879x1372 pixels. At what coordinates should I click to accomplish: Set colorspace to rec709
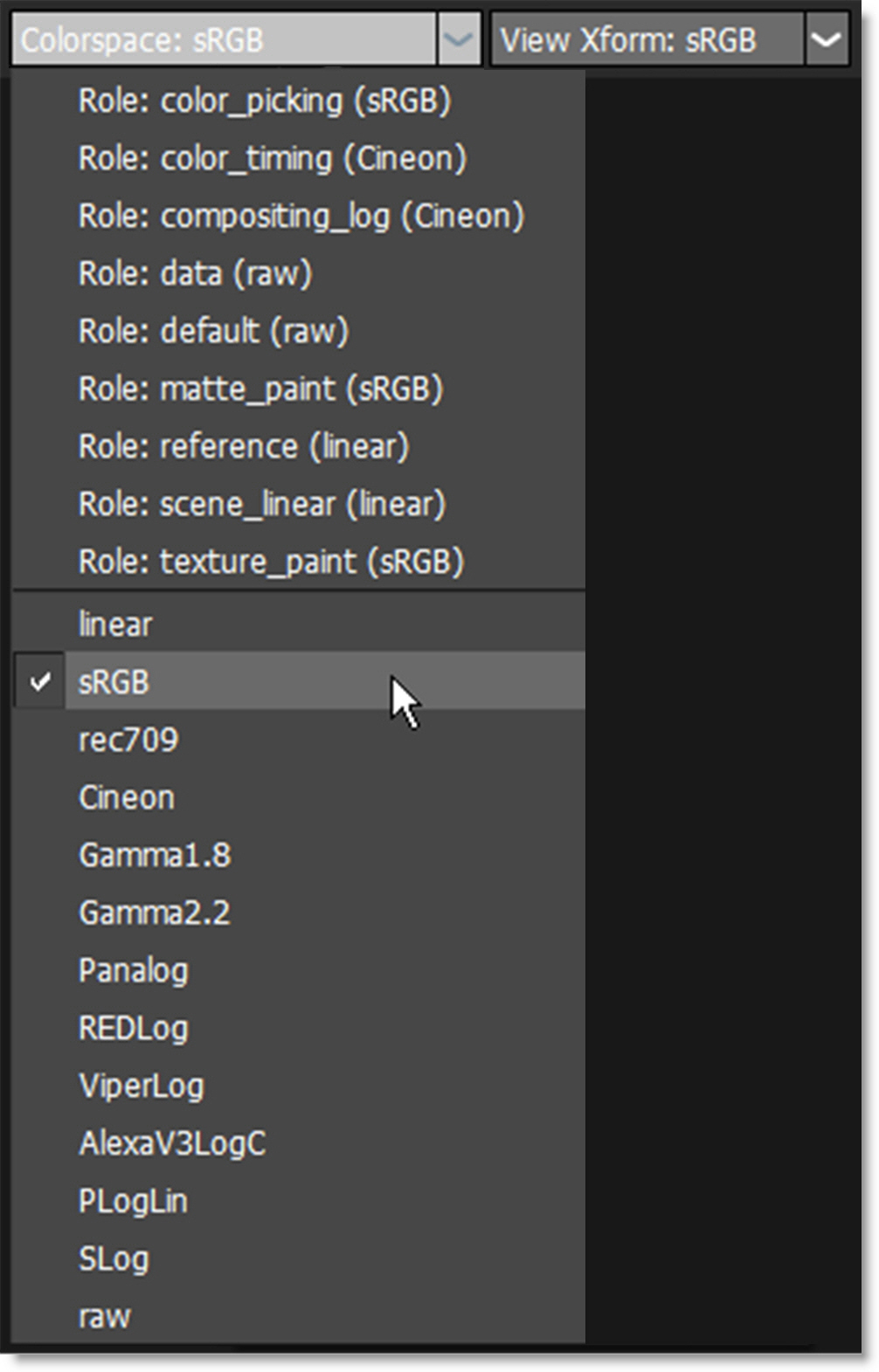[128, 741]
